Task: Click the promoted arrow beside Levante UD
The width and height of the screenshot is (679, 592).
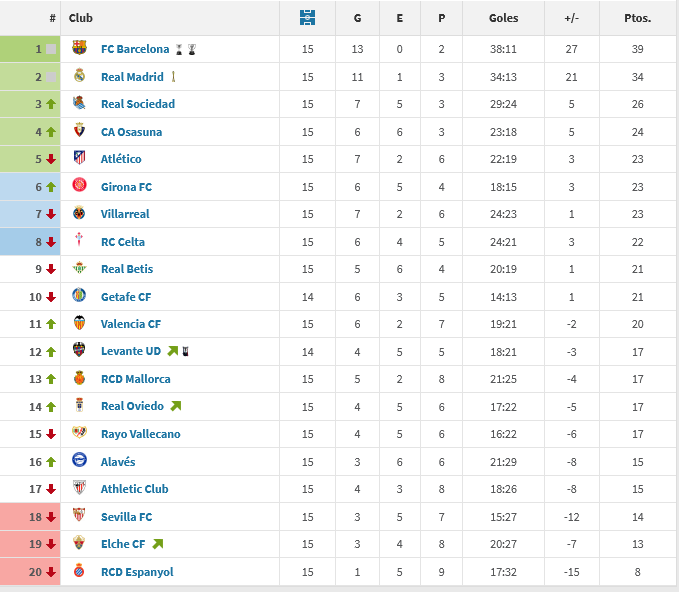Action: (x=172, y=351)
